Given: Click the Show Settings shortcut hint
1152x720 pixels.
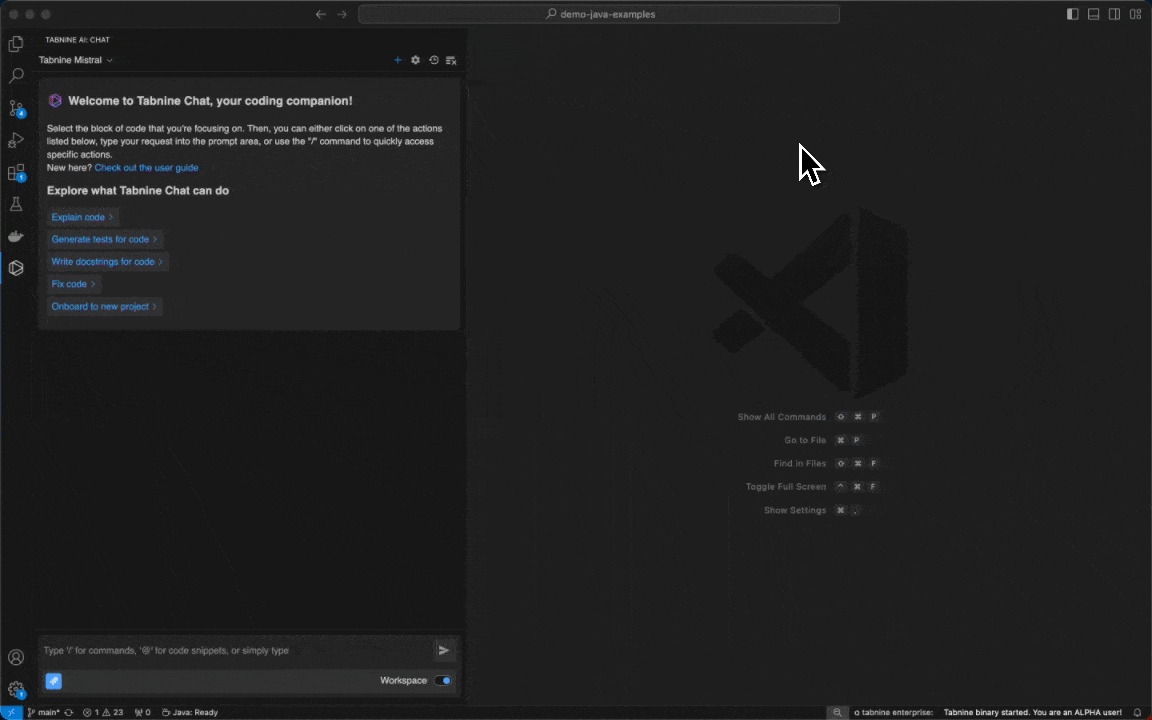Looking at the screenshot, I should [x=812, y=510].
